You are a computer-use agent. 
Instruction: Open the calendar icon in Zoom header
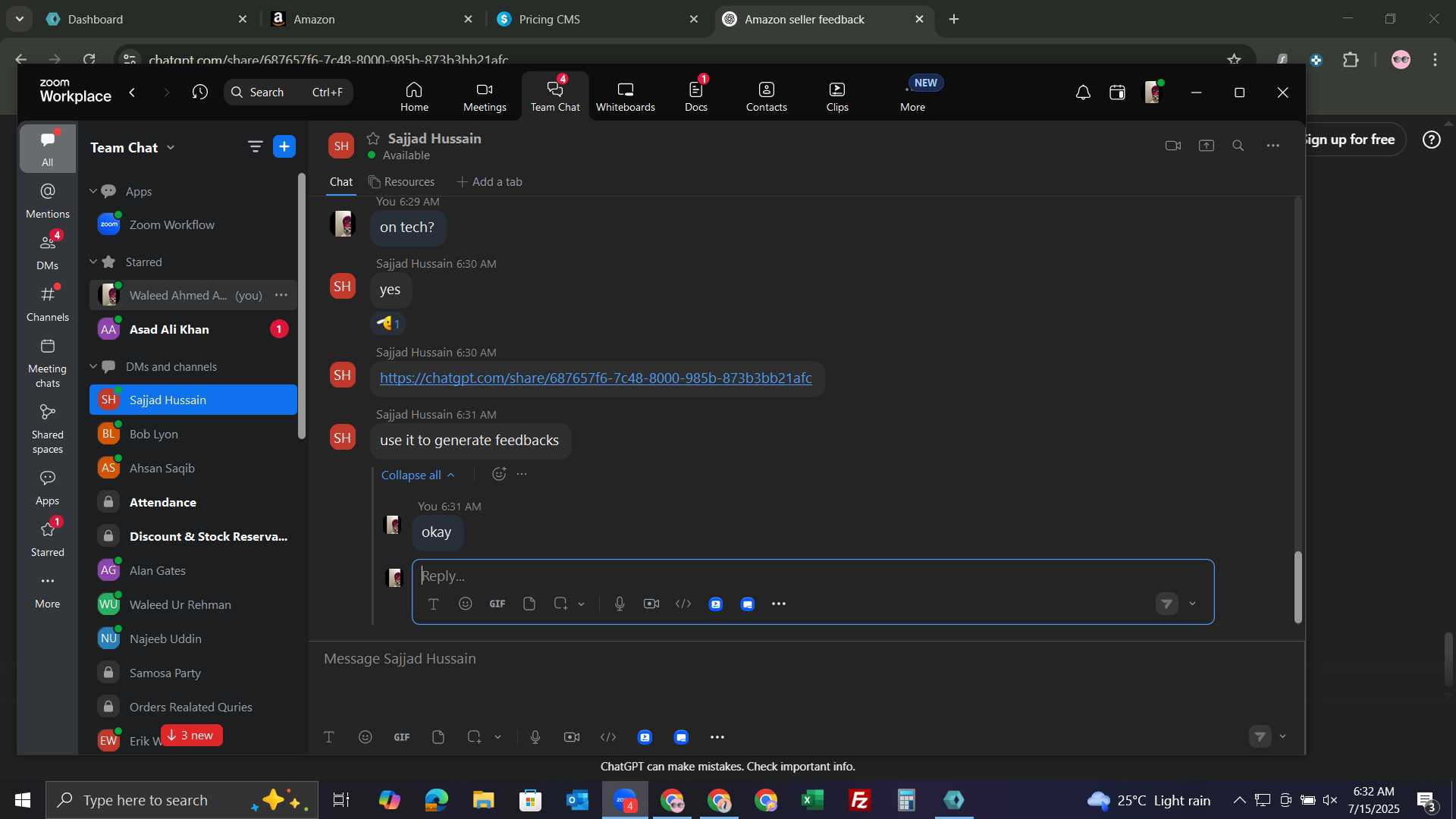[1118, 93]
